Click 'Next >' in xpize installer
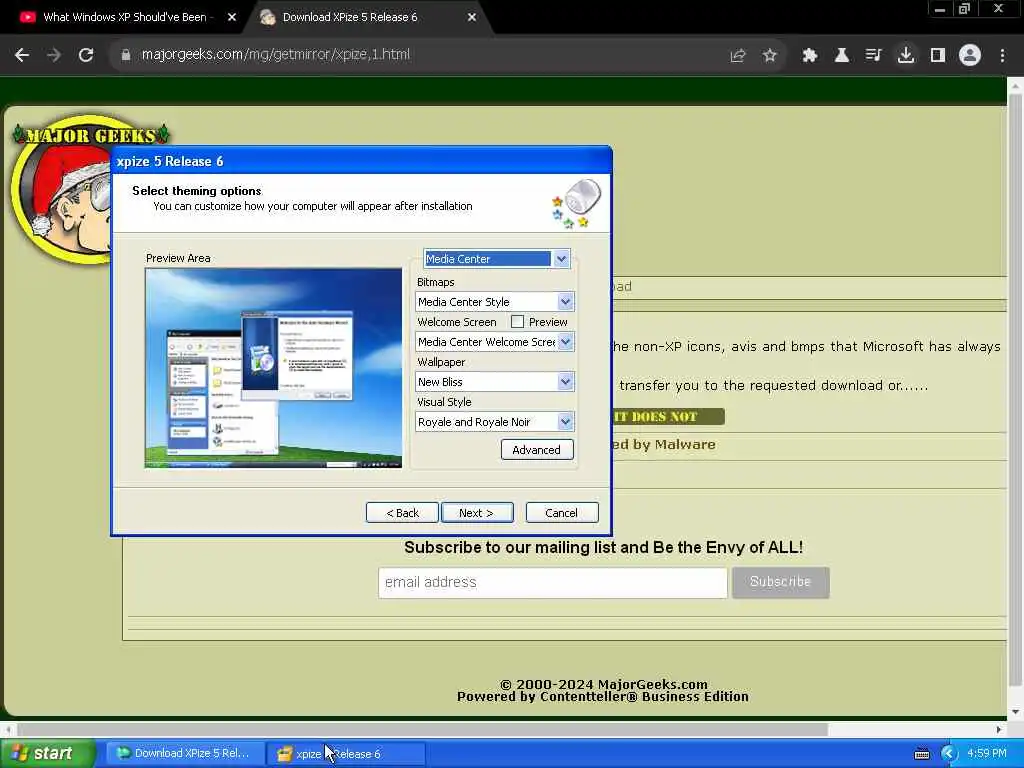The height and width of the screenshot is (768, 1024). tap(477, 513)
